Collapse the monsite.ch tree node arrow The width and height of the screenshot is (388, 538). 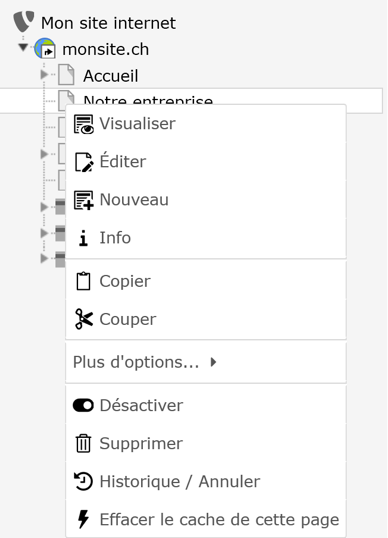(x=23, y=47)
